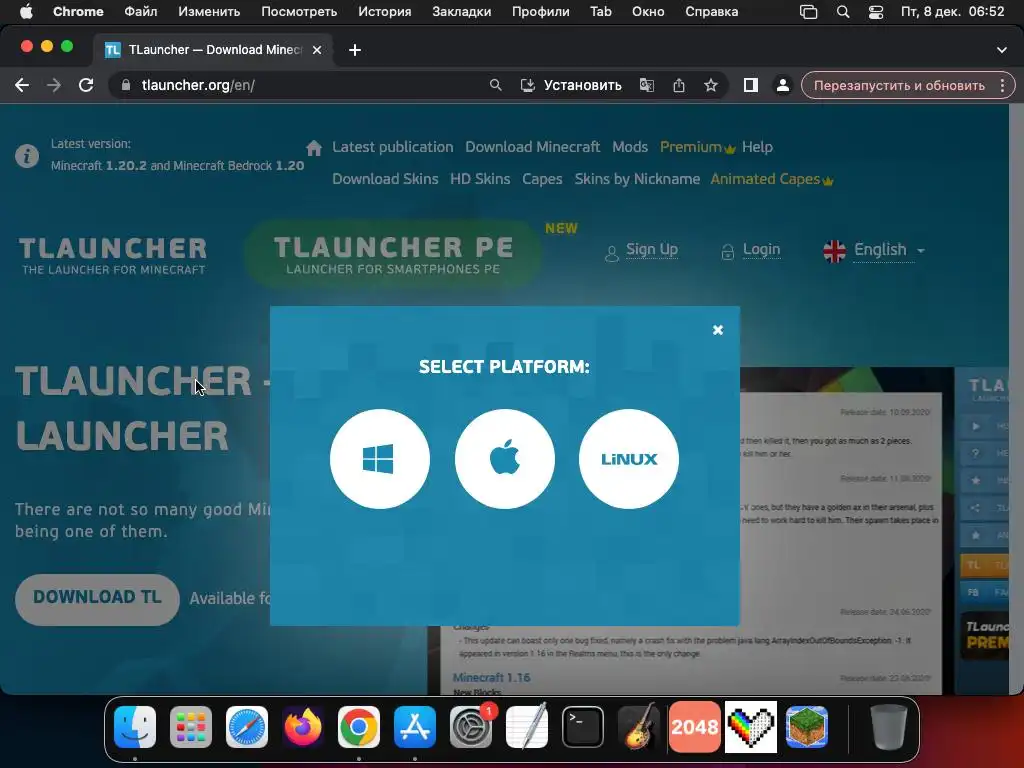This screenshot has width=1024, height=768.
Task: Expand the tab search chevron
Action: 1001,50
